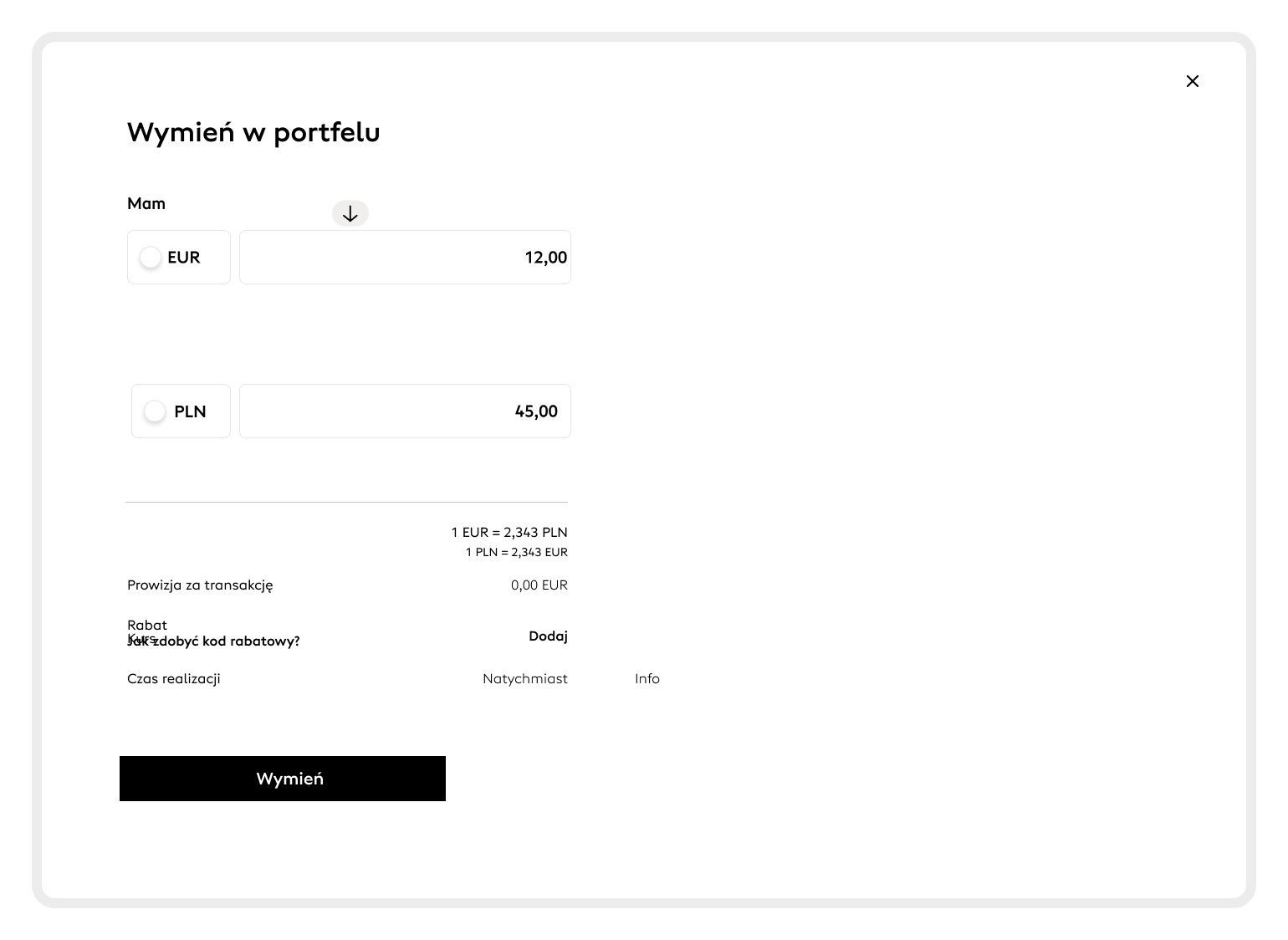This screenshot has width=1288, height=940.
Task: Focus the 45,00 amount input field
Action: click(405, 411)
